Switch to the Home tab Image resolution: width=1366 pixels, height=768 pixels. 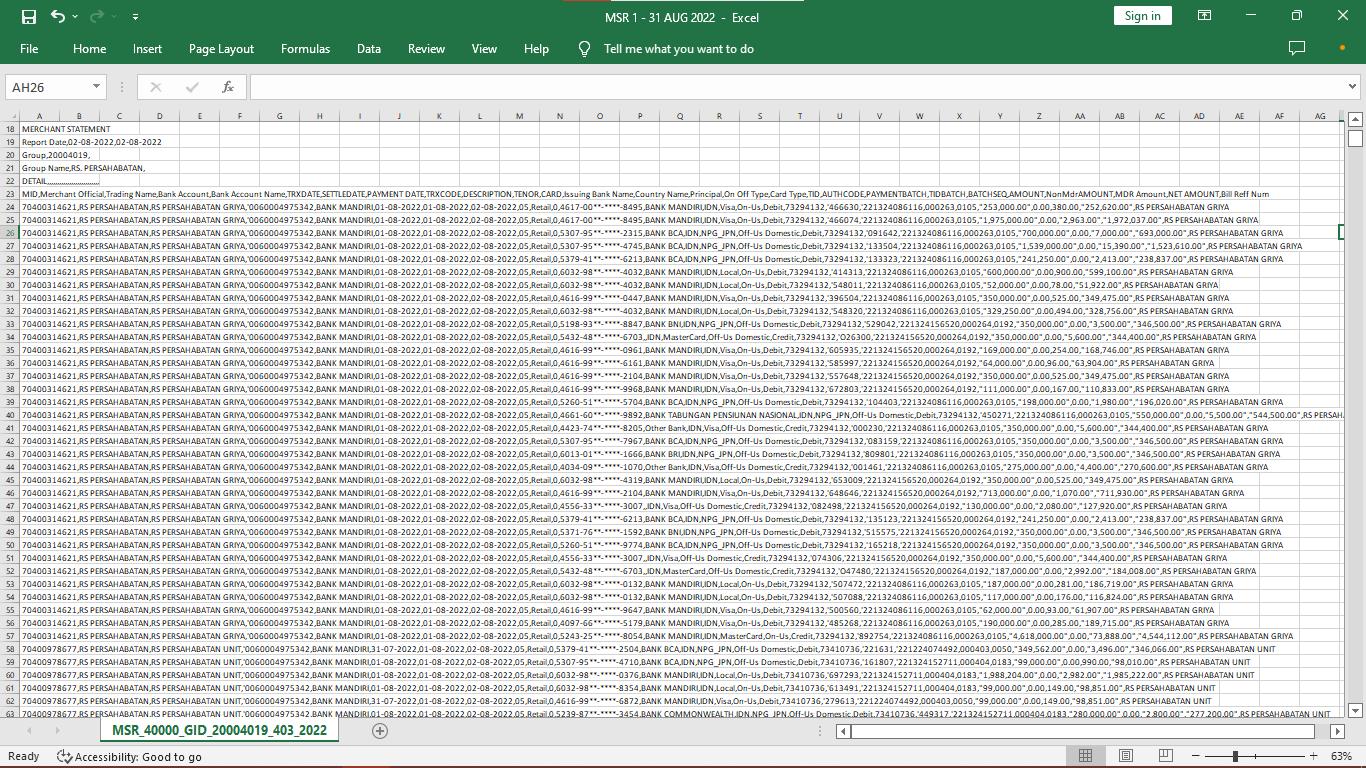pyautogui.click(x=89, y=48)
